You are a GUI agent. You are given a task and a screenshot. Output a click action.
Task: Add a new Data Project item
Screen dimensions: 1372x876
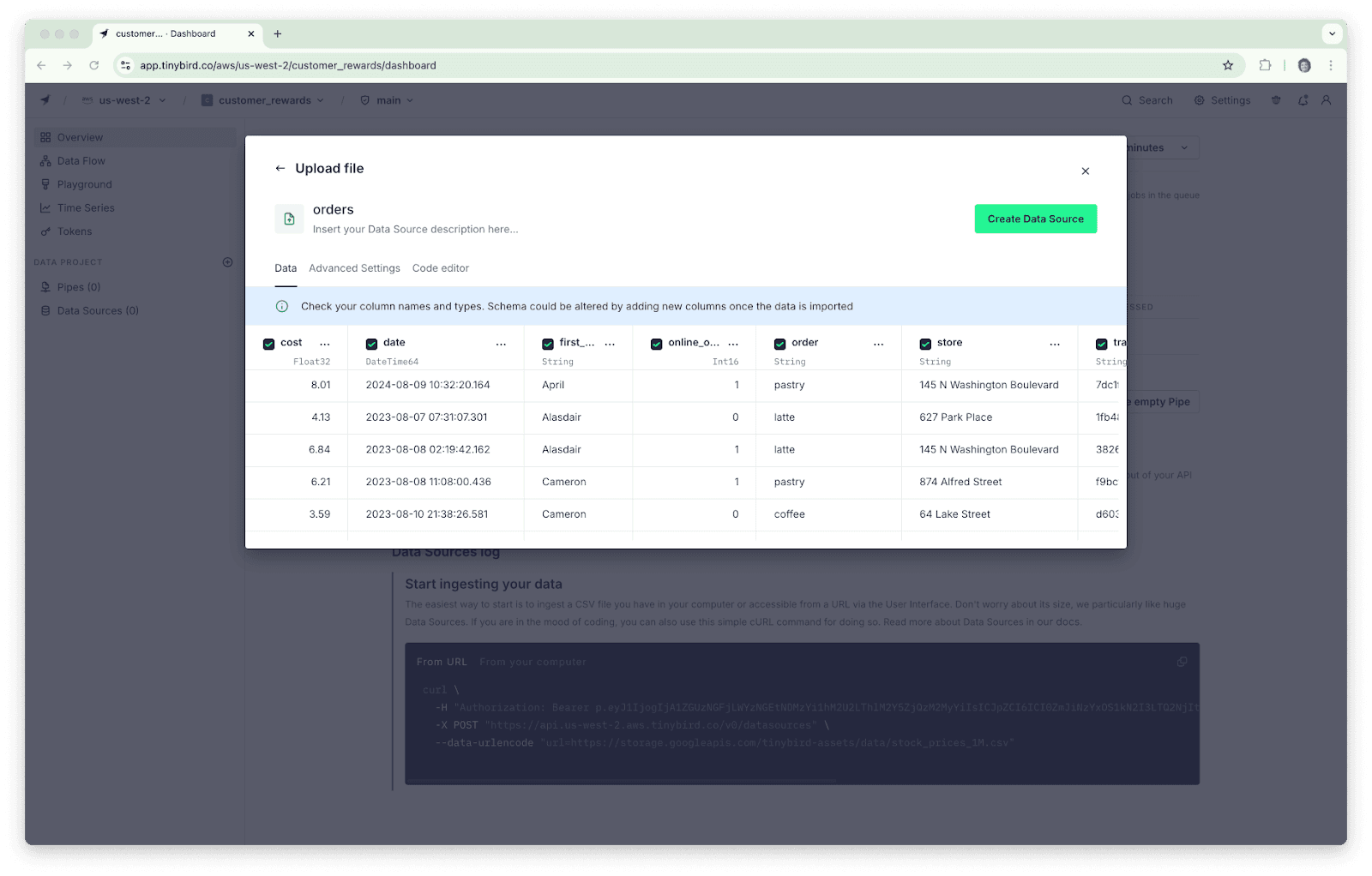pos(228,262)
